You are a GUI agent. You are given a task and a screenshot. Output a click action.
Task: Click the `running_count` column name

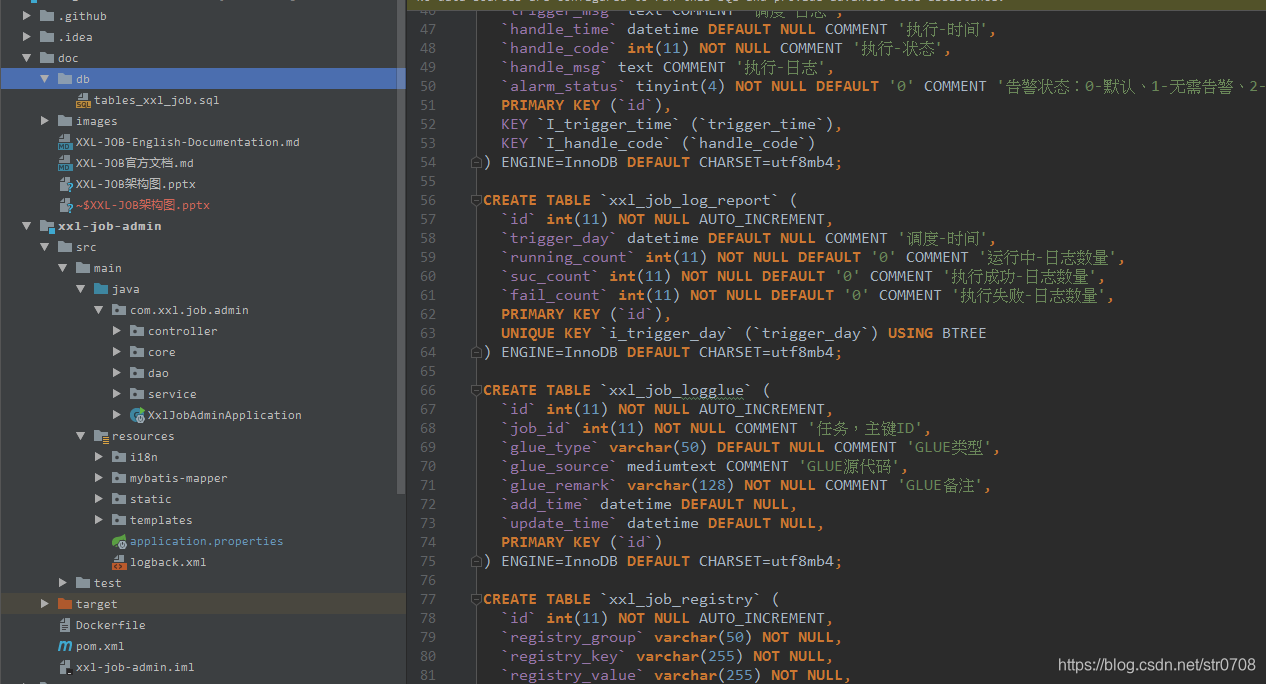point(569,257)
